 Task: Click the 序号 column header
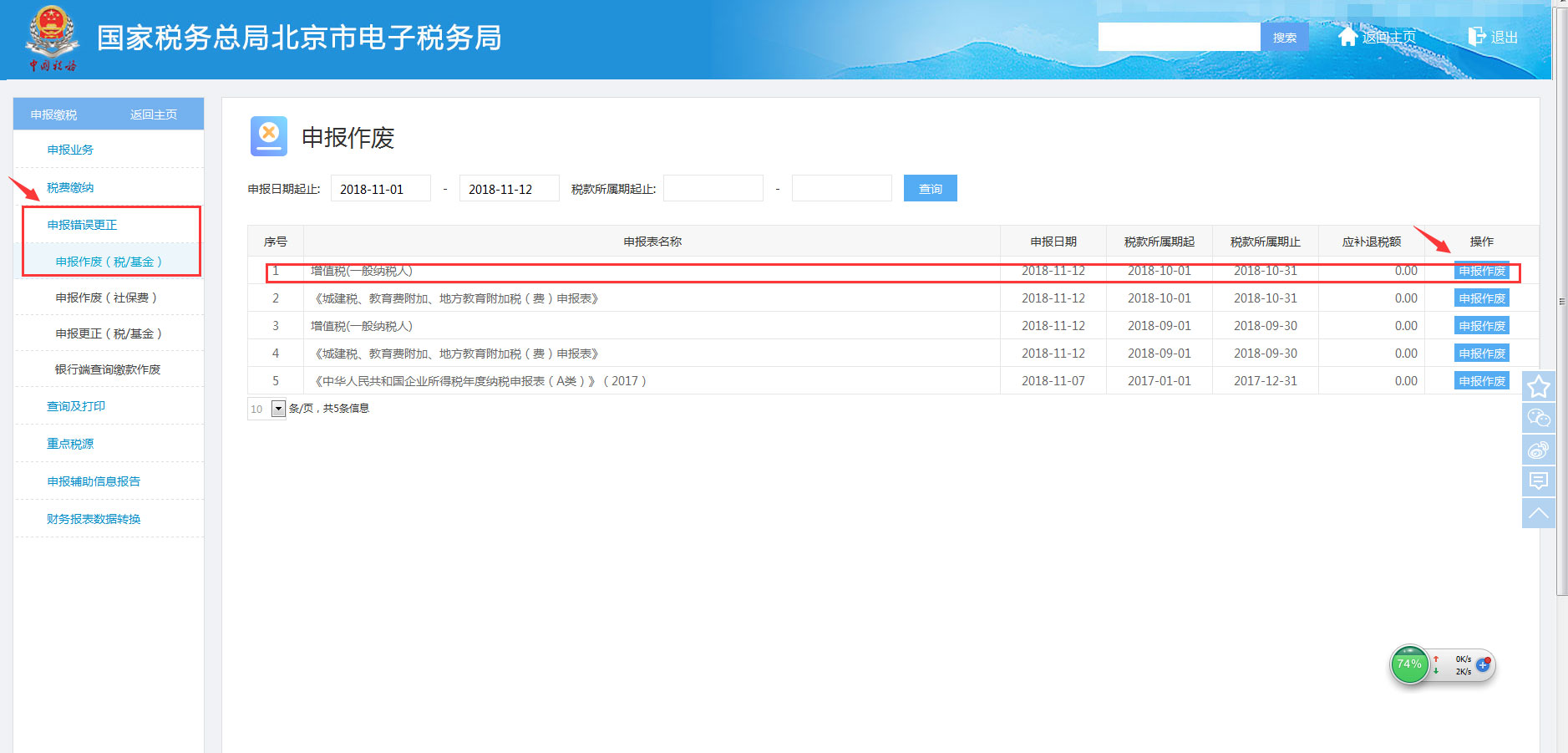[x=276, y=242]
